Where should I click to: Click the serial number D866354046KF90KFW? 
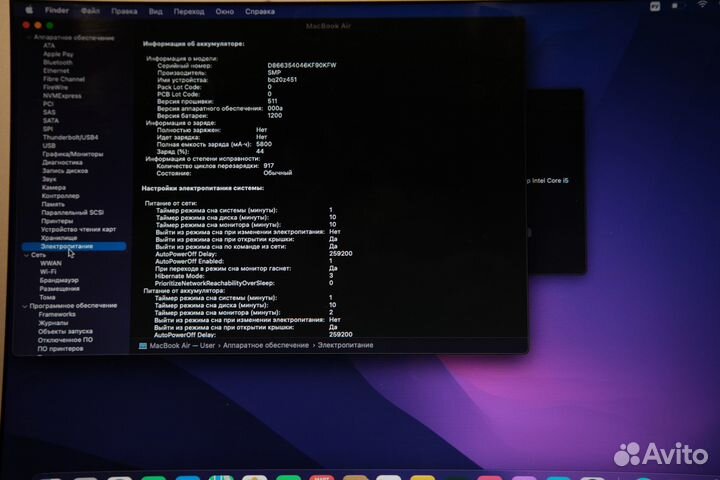pyautogui.click(x=302, y=65)
